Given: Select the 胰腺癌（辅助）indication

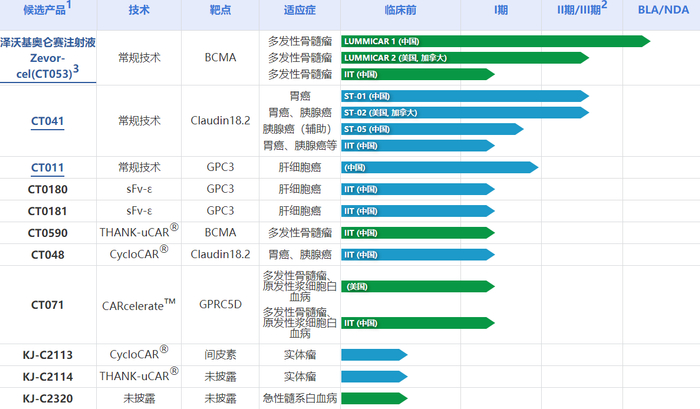Looking at the screenshot, I should point(300,129).
